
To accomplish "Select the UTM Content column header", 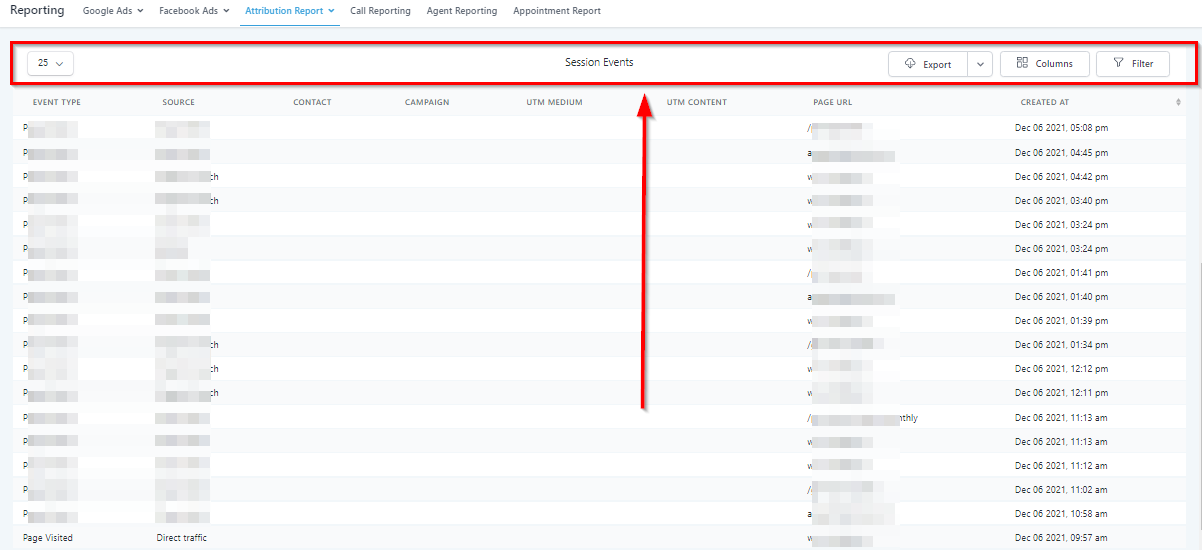I will pos(697,102).
